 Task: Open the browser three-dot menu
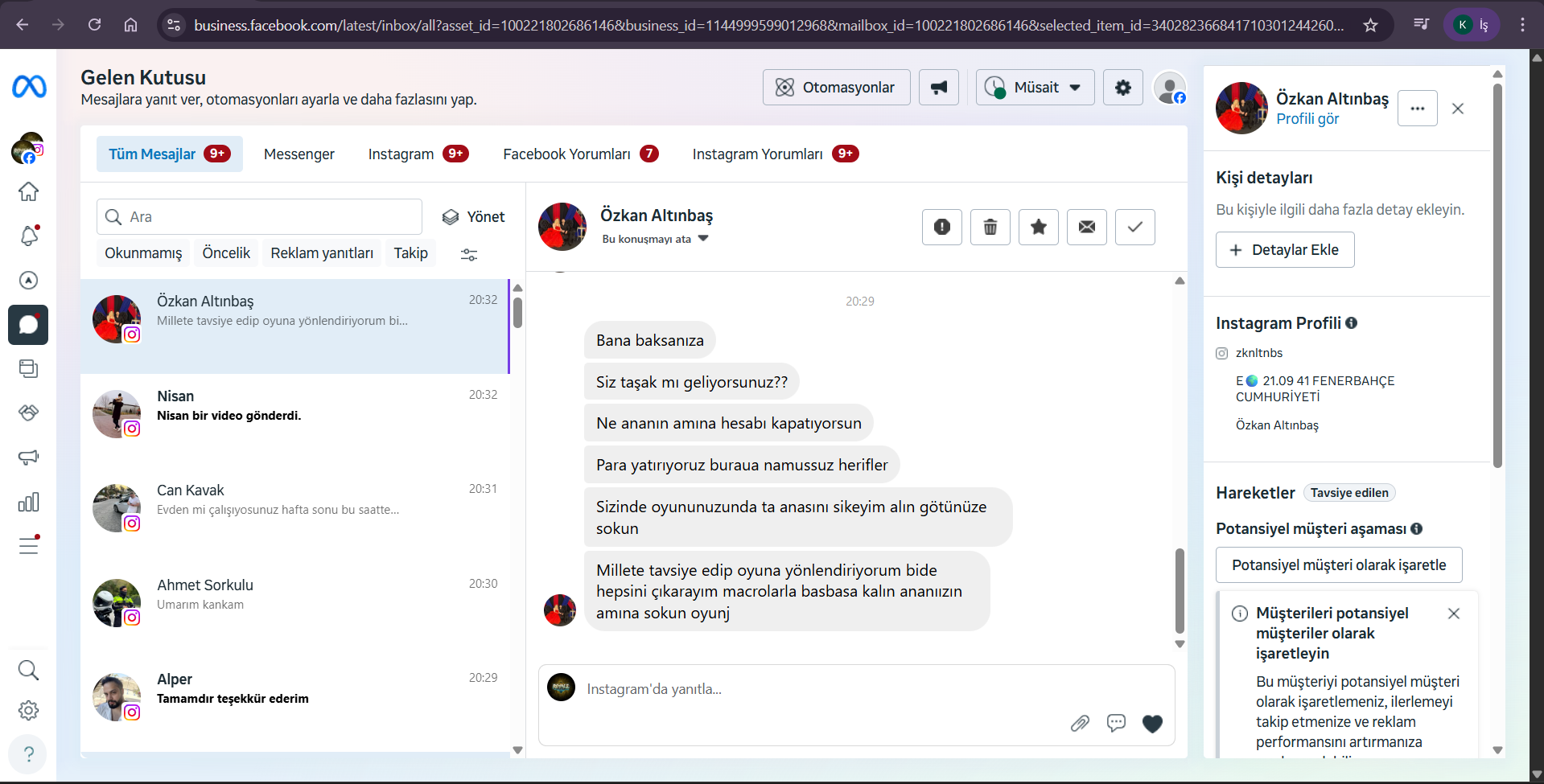coord(1522,25)
